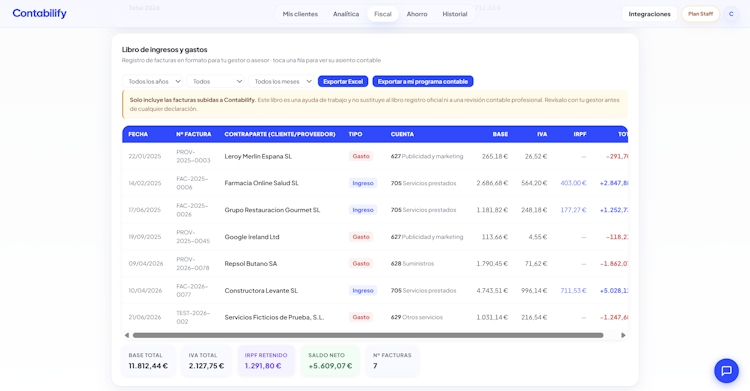Click the horizontal table scrollbar thumb
The image size is (750, 391).
368,335
